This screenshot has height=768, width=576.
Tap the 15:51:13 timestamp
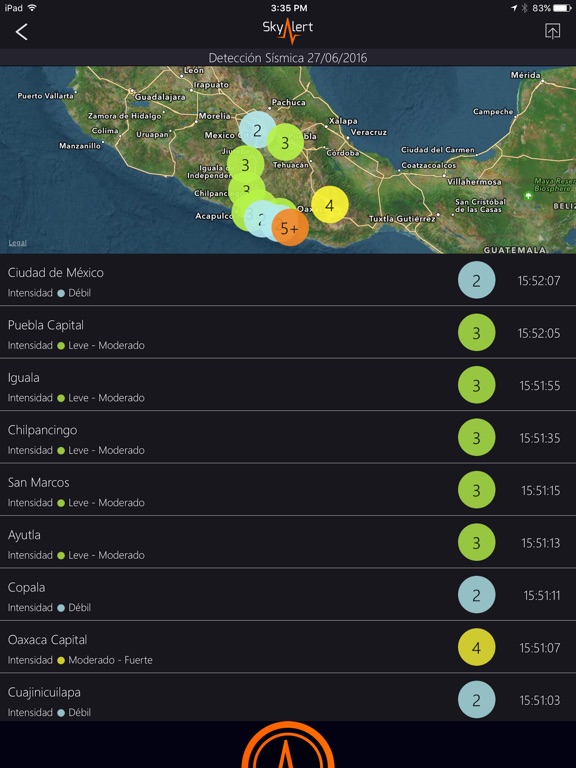(x=541, y=543)
